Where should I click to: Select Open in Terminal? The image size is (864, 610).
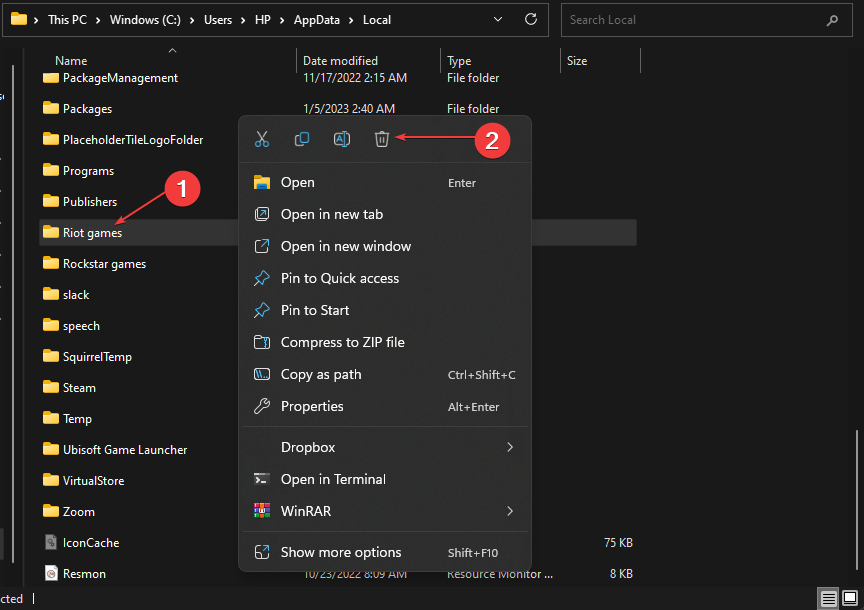coord(385,479)
